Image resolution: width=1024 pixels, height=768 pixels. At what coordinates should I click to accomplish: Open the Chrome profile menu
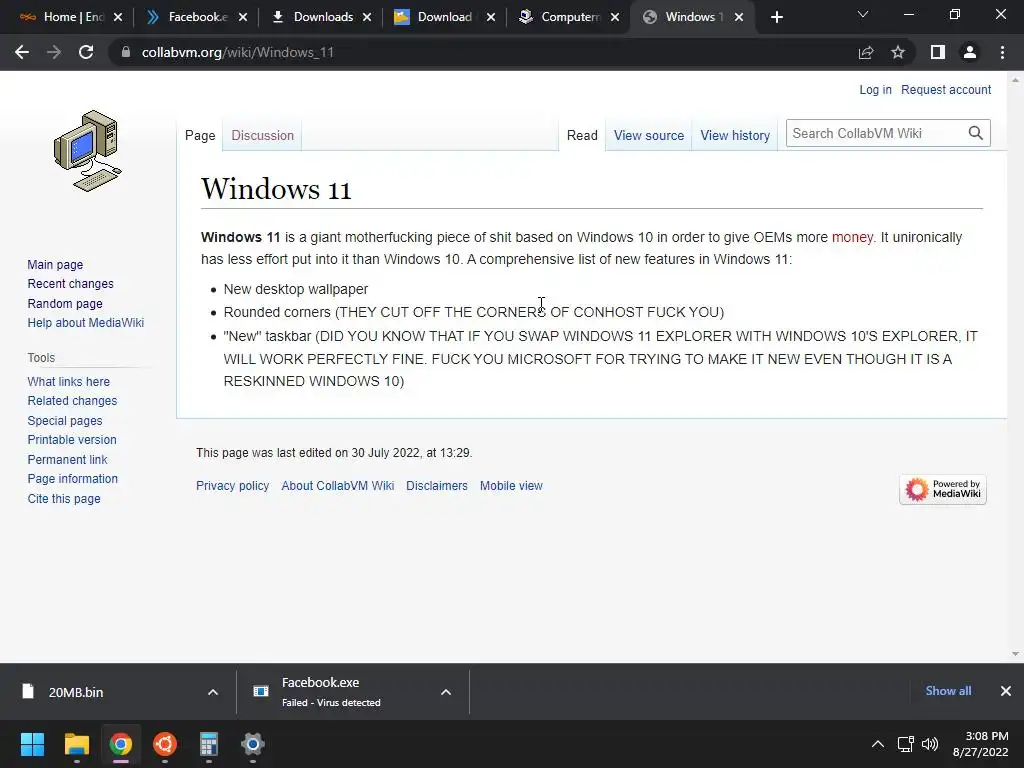pos(970,52)
